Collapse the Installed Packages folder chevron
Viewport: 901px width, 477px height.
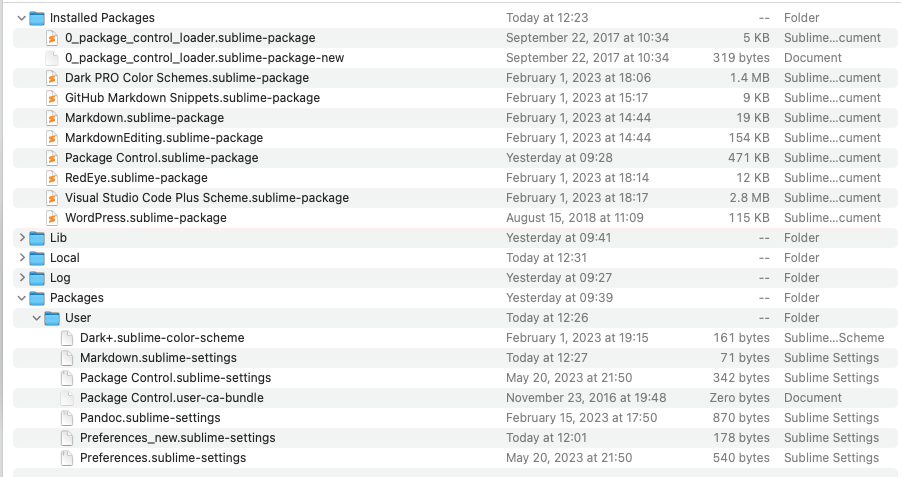pyautogui.click(x=22, y=18)
